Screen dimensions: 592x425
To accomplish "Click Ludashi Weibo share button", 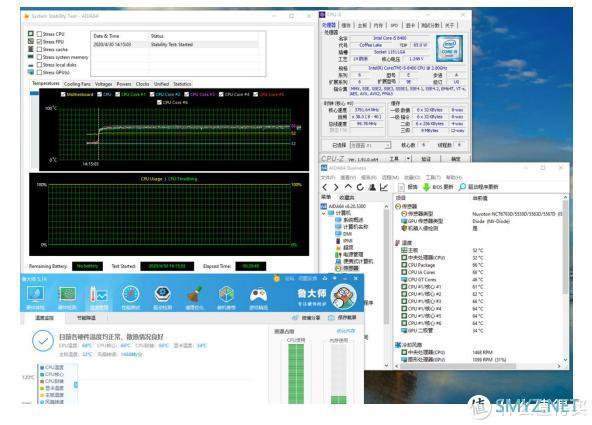I will (306, 318).
